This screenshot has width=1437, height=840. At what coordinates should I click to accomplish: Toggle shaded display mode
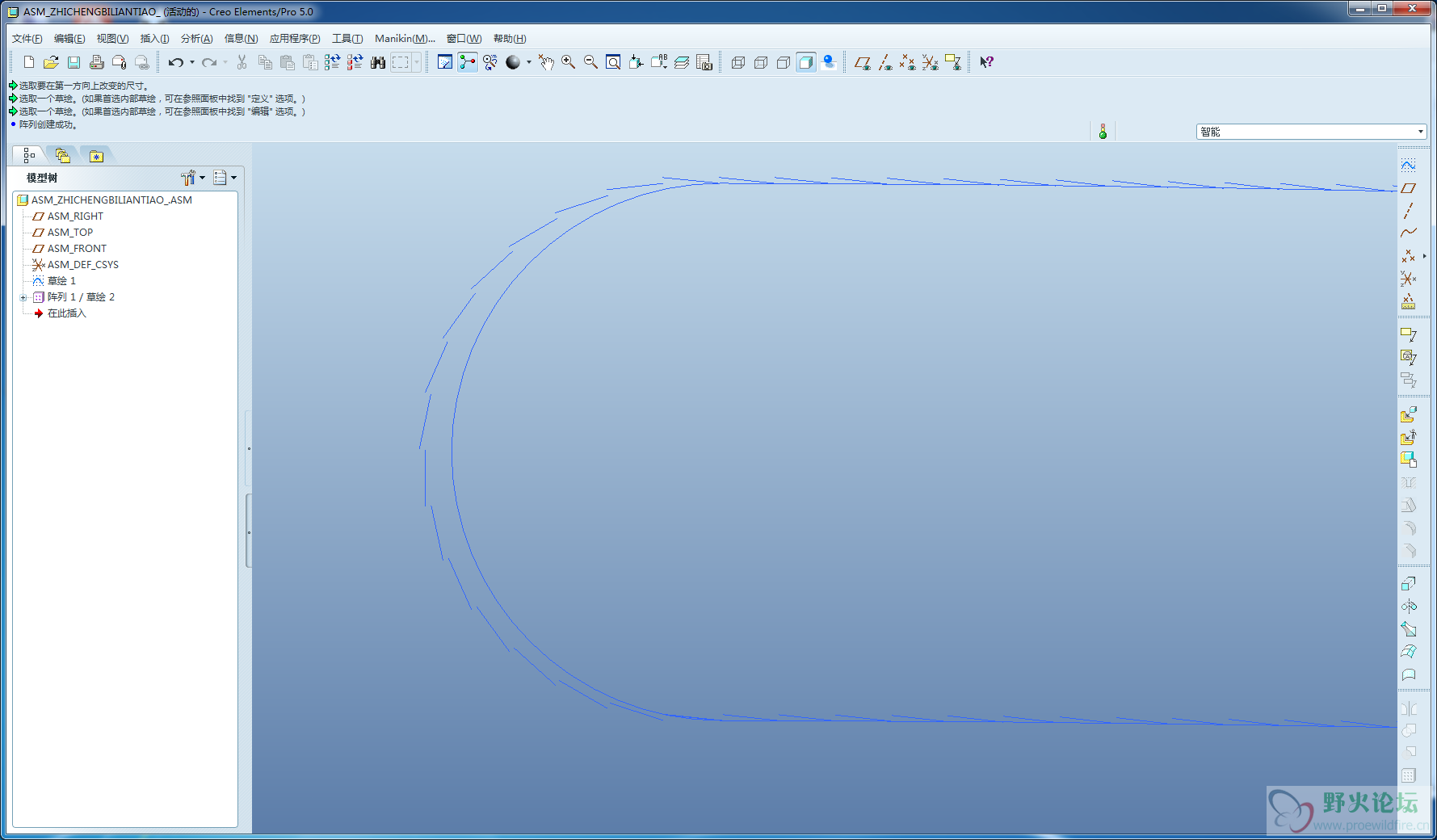pyautogui.click(x=806, y=62)
